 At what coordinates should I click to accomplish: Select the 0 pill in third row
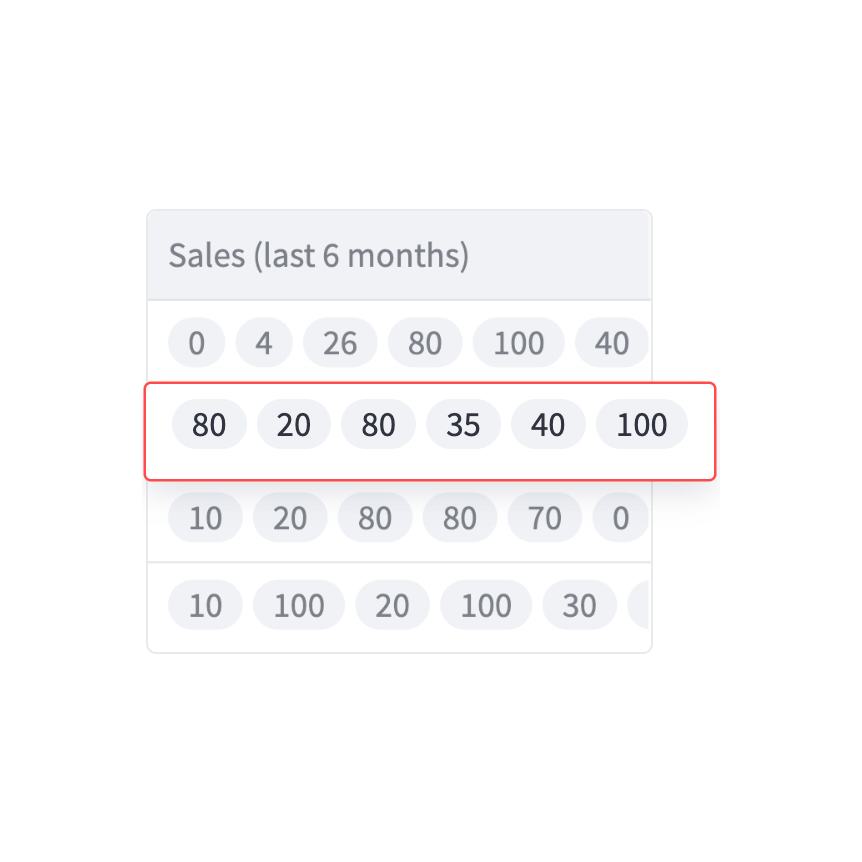coord(620,518)
